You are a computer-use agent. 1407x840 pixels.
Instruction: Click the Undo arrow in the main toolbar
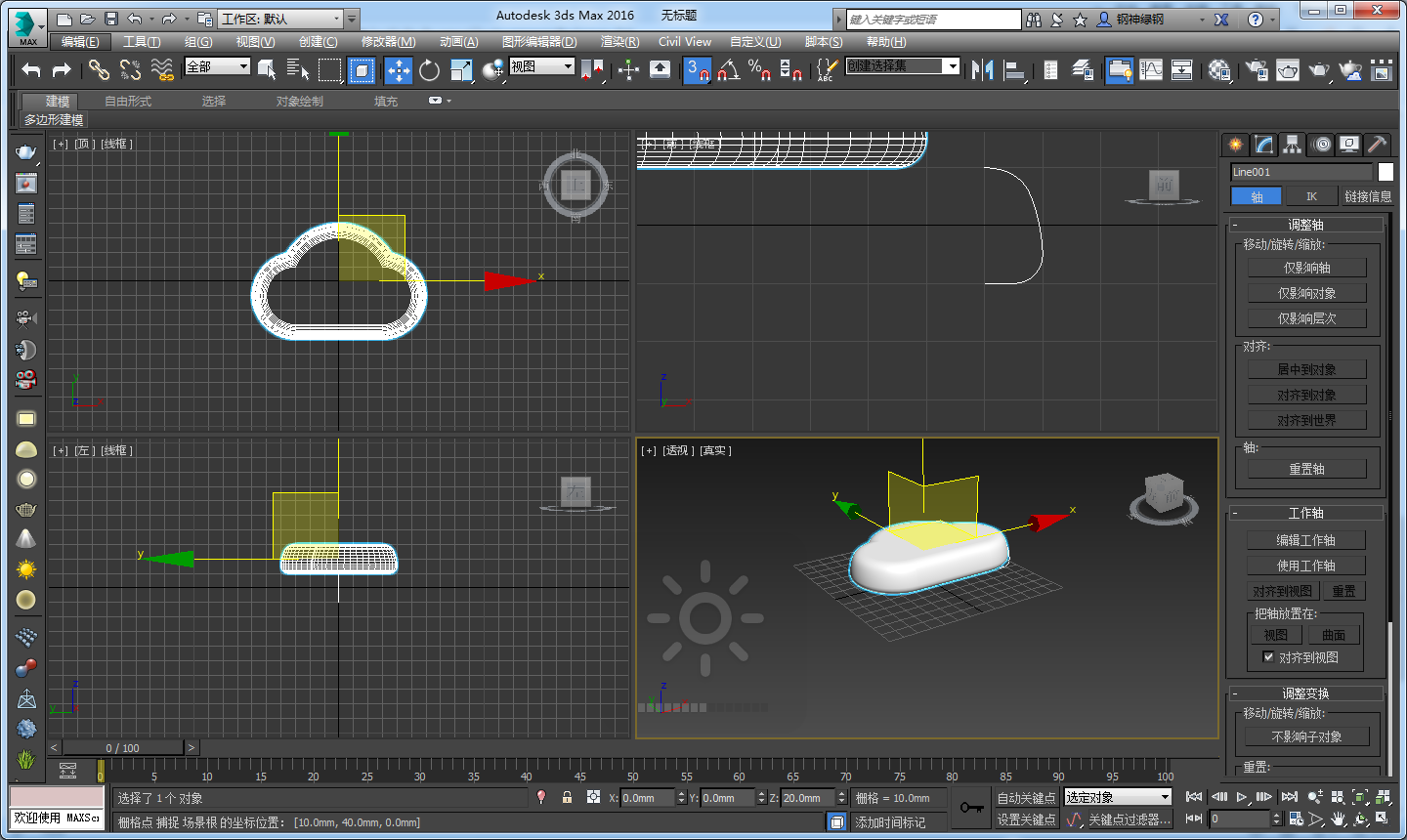[x=31, y=69]
